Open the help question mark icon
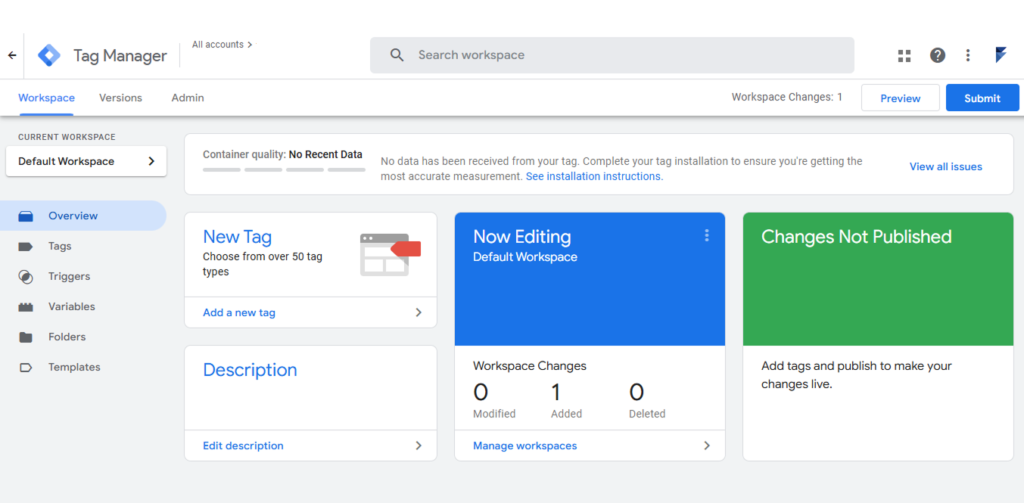 point(937,56)
